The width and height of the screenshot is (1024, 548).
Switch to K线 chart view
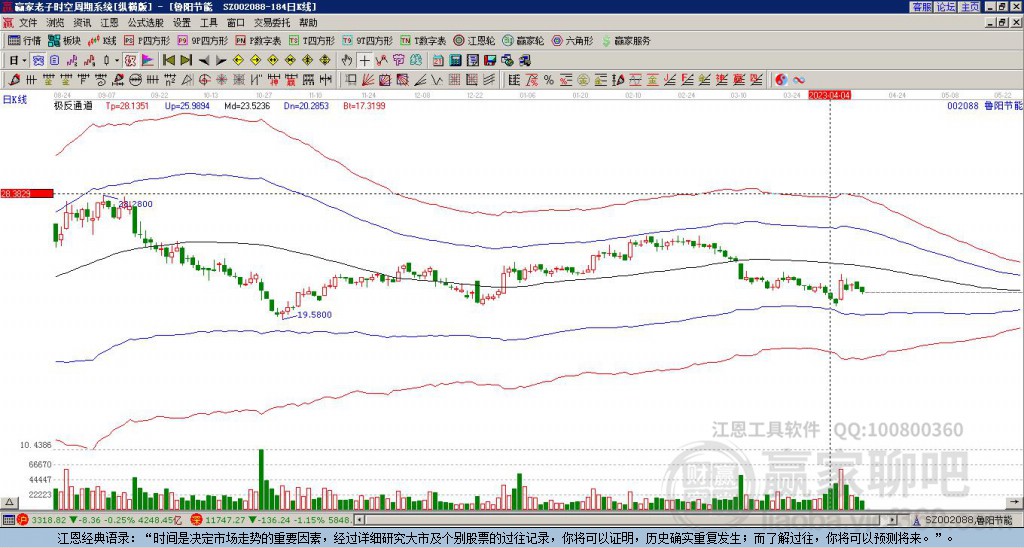pos(102,40)
